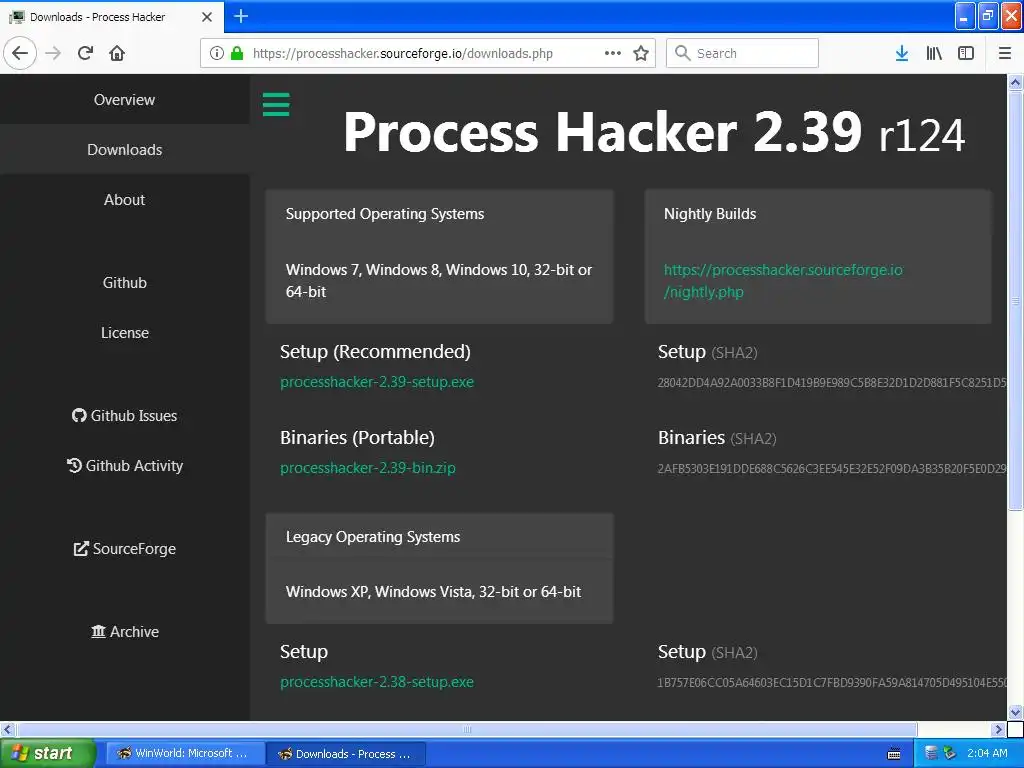Open the Archive sidebar link
Viewport: 1024px width, 768px height.
(x=124, y=632)
